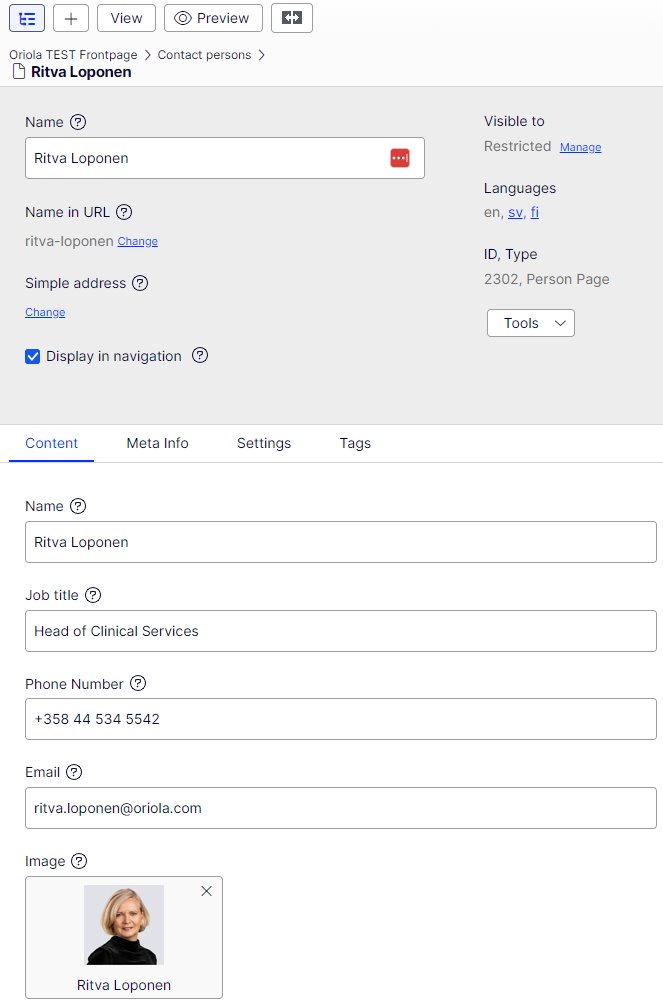The height and width of the screenshot is (1001, 663).
Task: Click the Restricted visibility text
Action: (518, 146)
